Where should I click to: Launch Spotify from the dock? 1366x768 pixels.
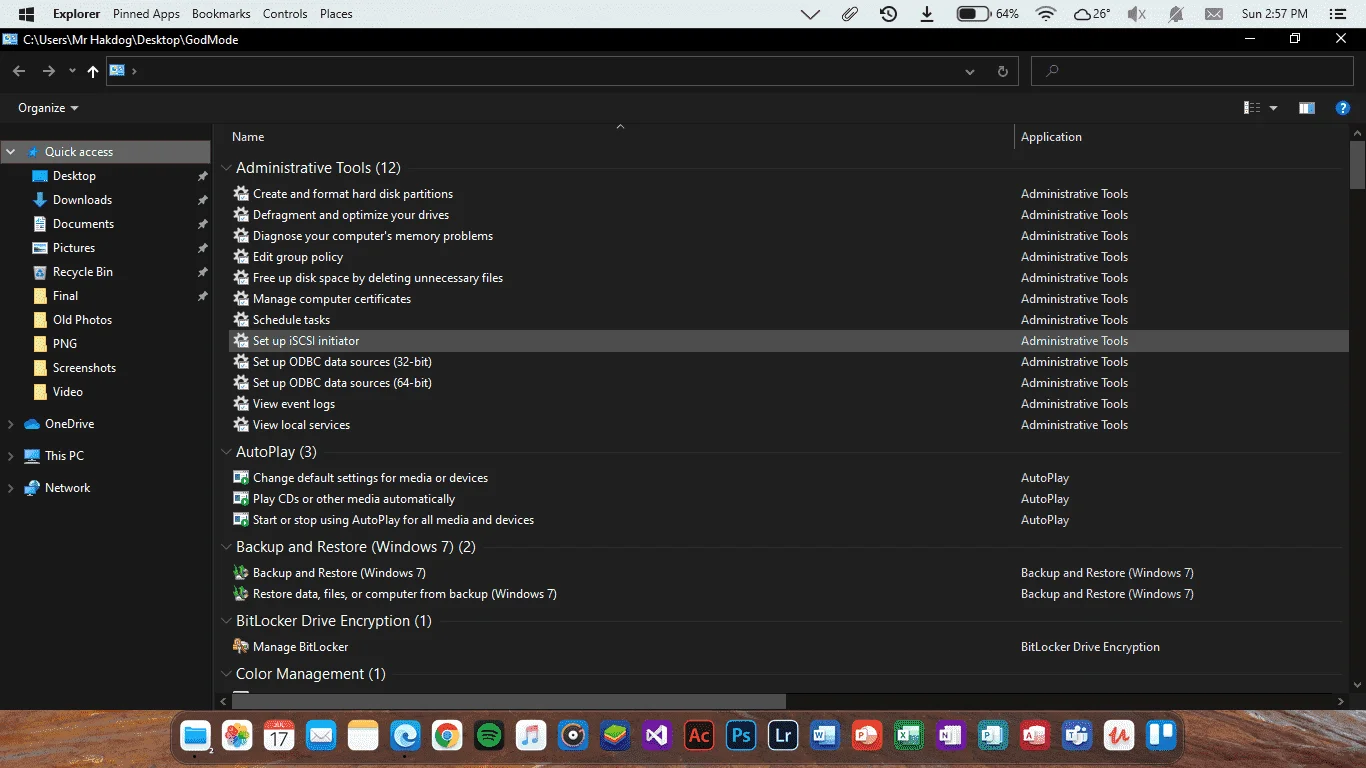(x=489, y=736)
